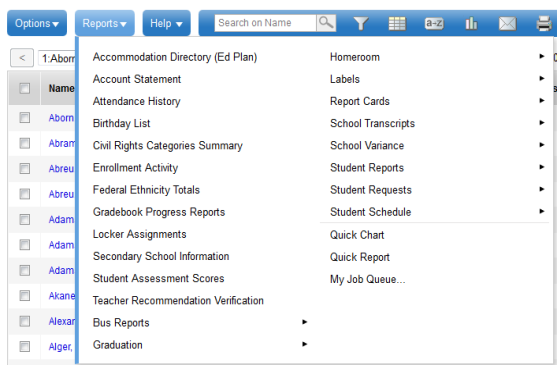557x365 pixels.
Task: Toggle the select-all checkbox in header
Action: [25, 88]
